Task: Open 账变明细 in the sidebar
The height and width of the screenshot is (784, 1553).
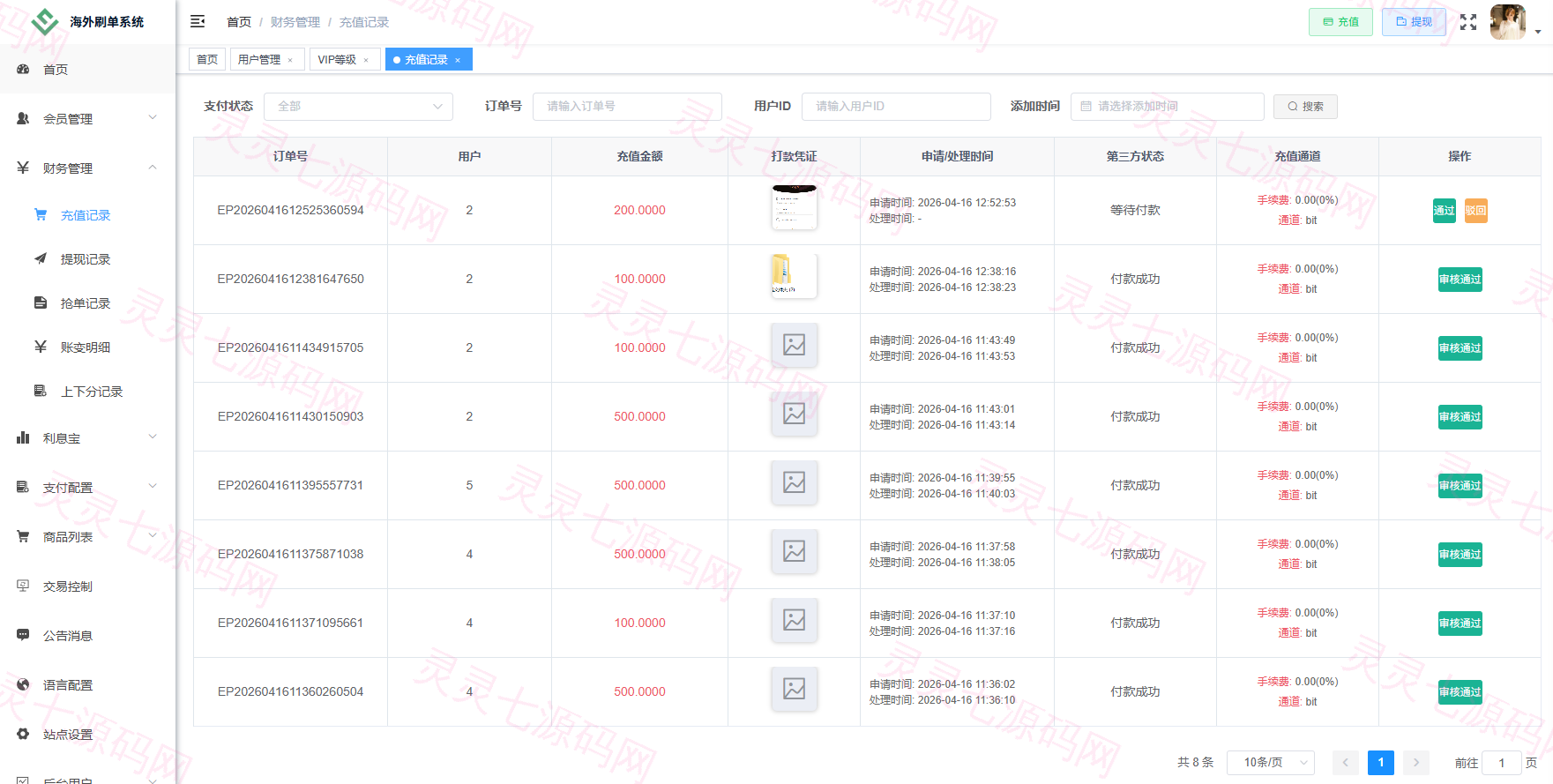Action: pos(86,347)
